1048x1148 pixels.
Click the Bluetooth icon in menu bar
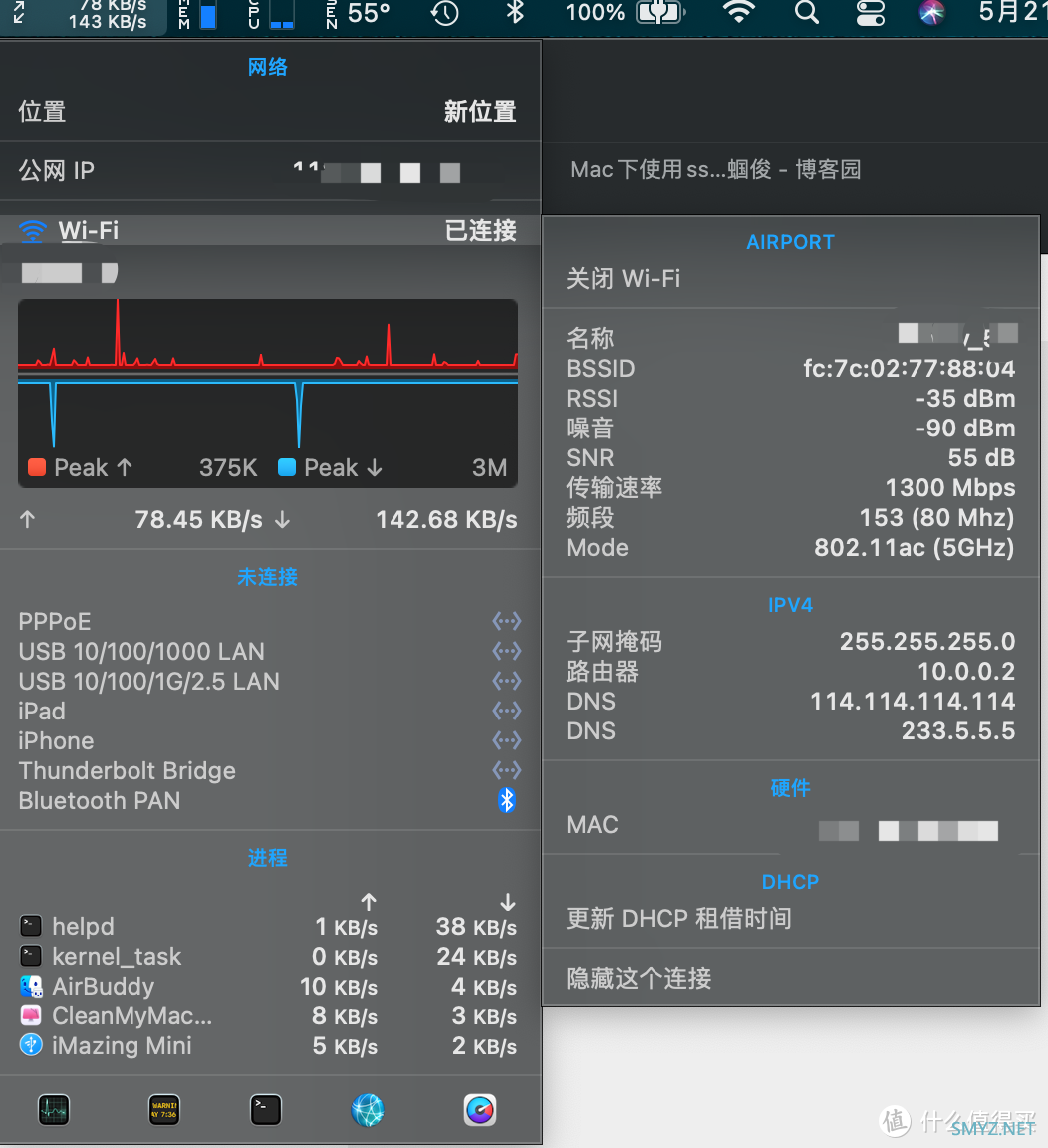515,13
